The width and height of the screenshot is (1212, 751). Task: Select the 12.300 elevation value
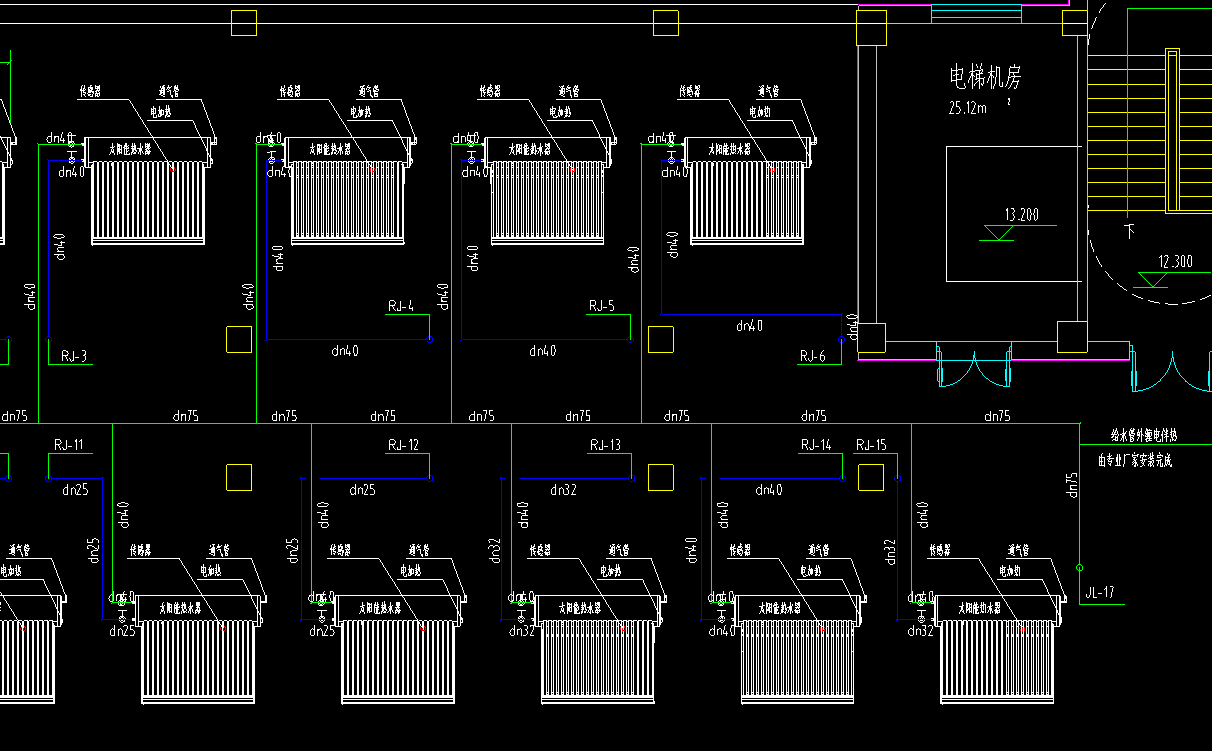coord(1176,262)
